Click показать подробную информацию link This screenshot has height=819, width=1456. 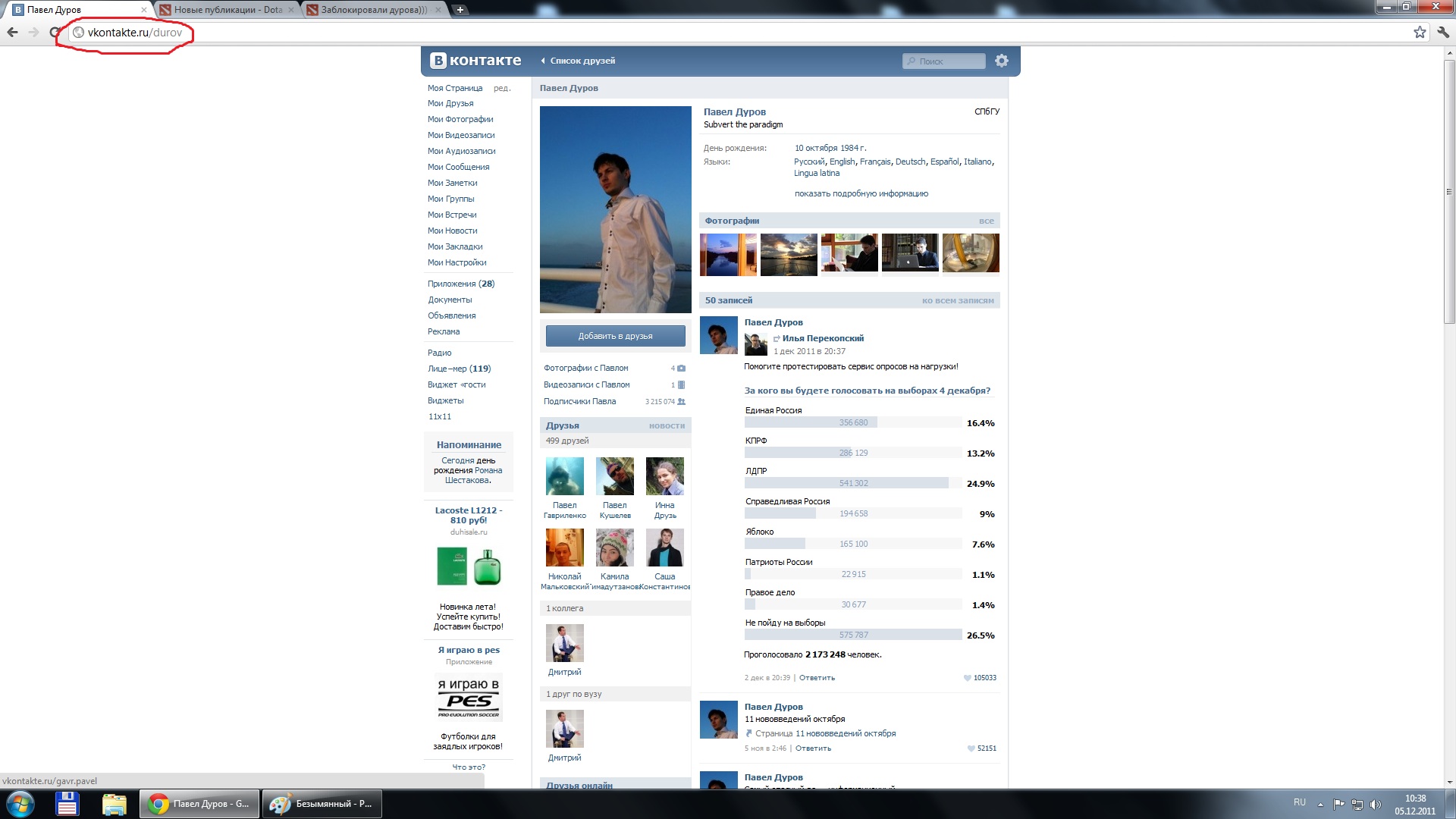(861, 194)
